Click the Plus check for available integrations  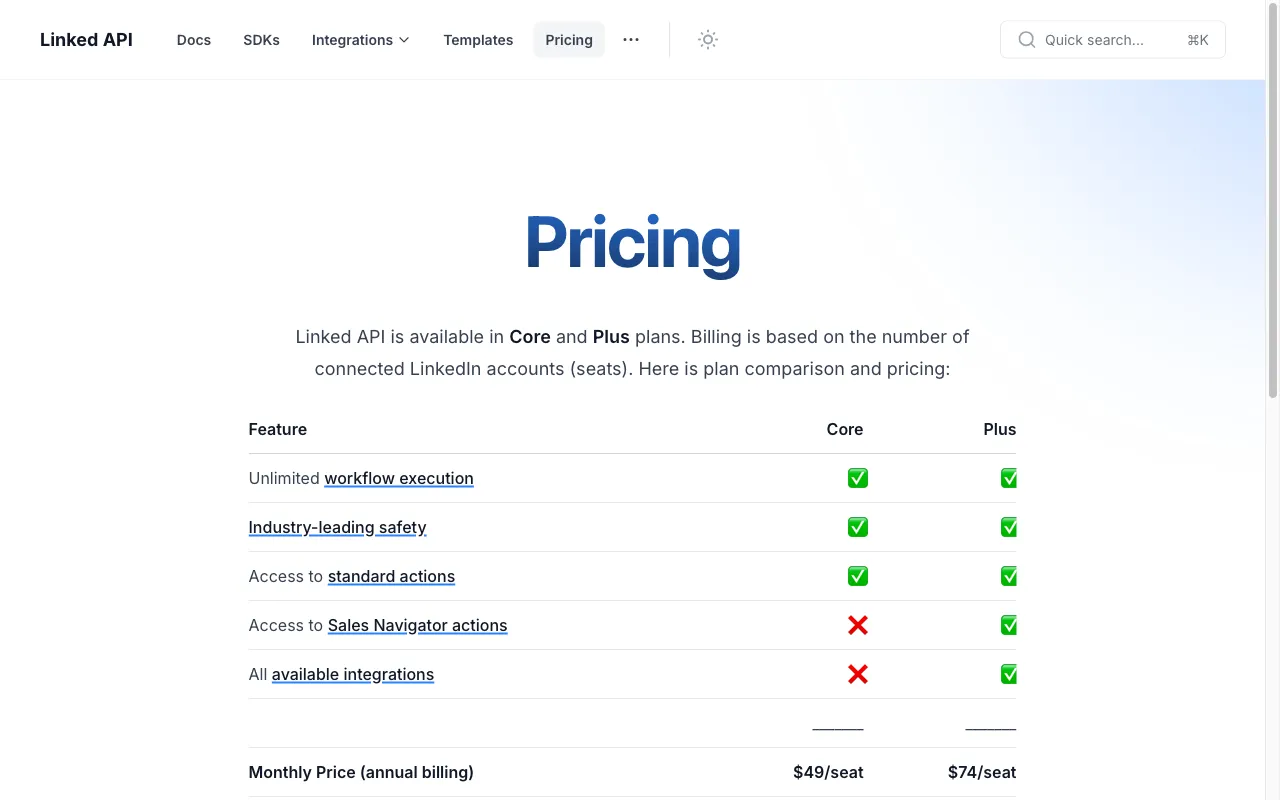tap(1008, 674)
